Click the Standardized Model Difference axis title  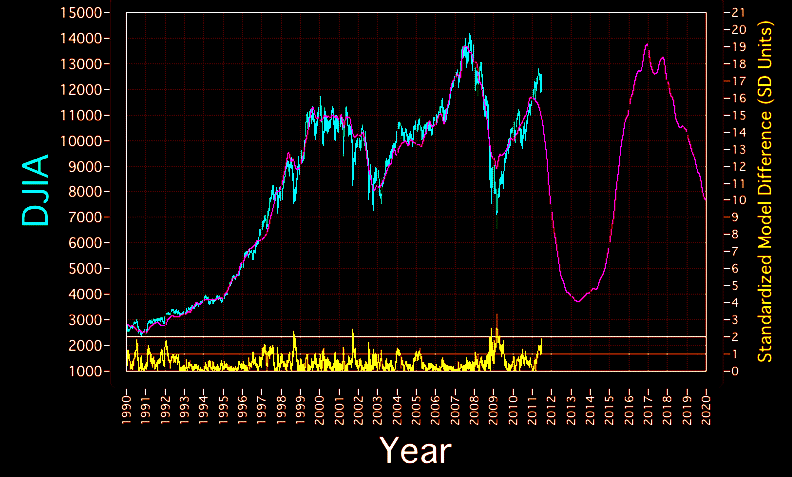(x=765, y=192)
